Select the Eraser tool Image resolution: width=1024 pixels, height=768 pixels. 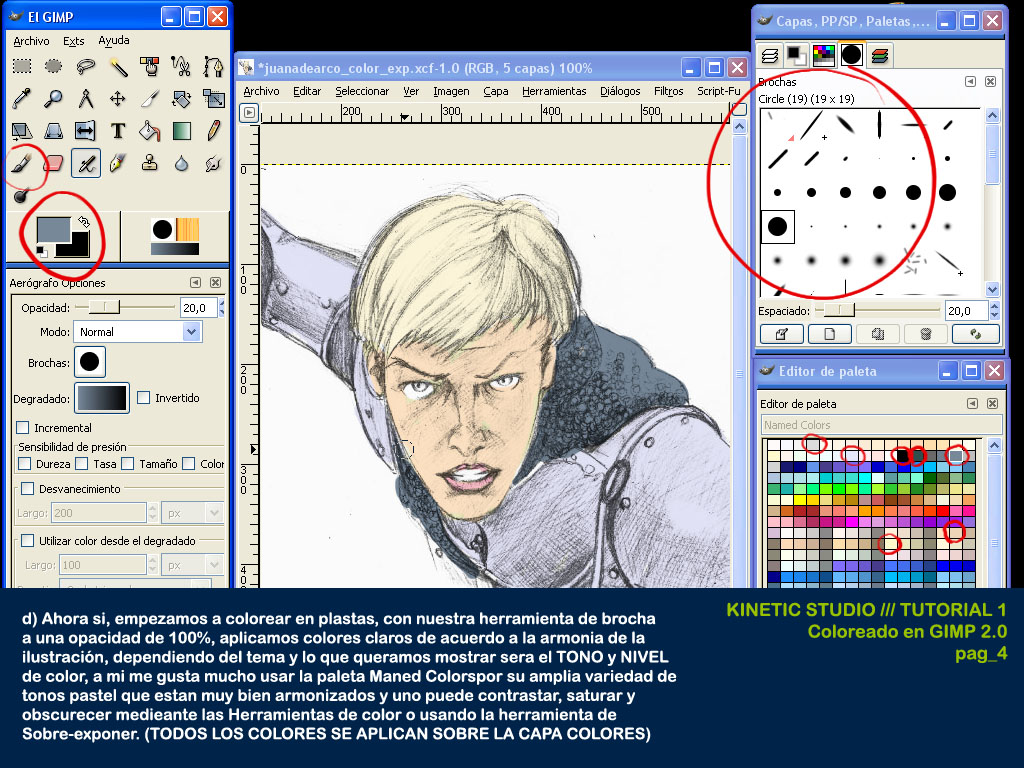click(x=54, y=163)
